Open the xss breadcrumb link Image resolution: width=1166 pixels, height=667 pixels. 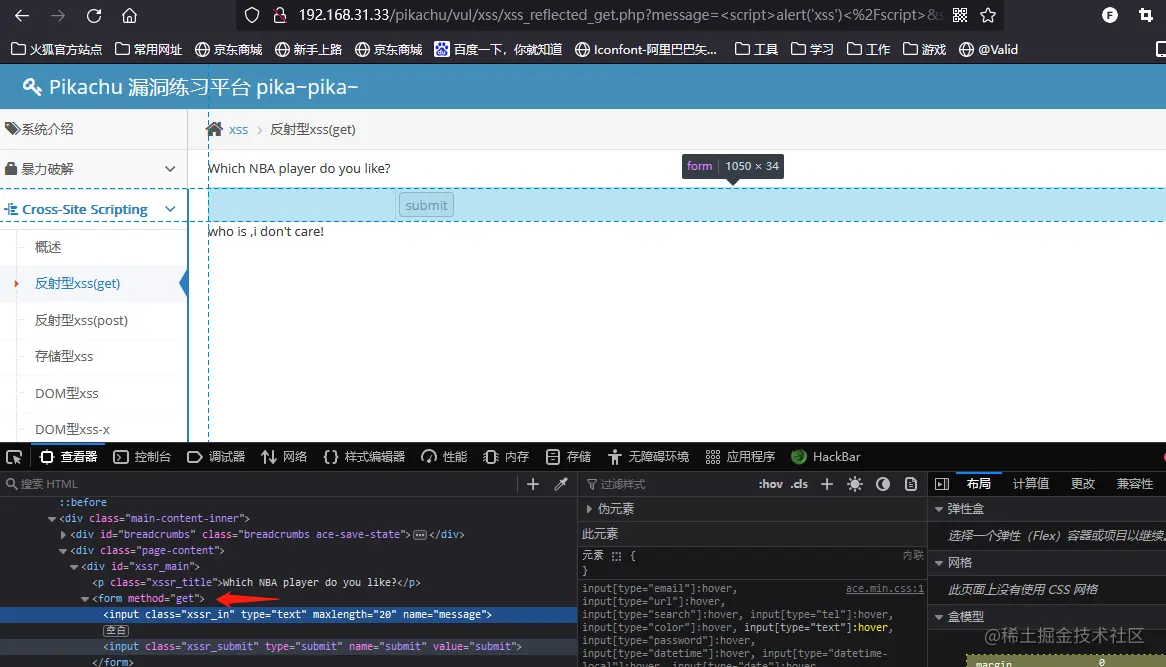(239, 129)
